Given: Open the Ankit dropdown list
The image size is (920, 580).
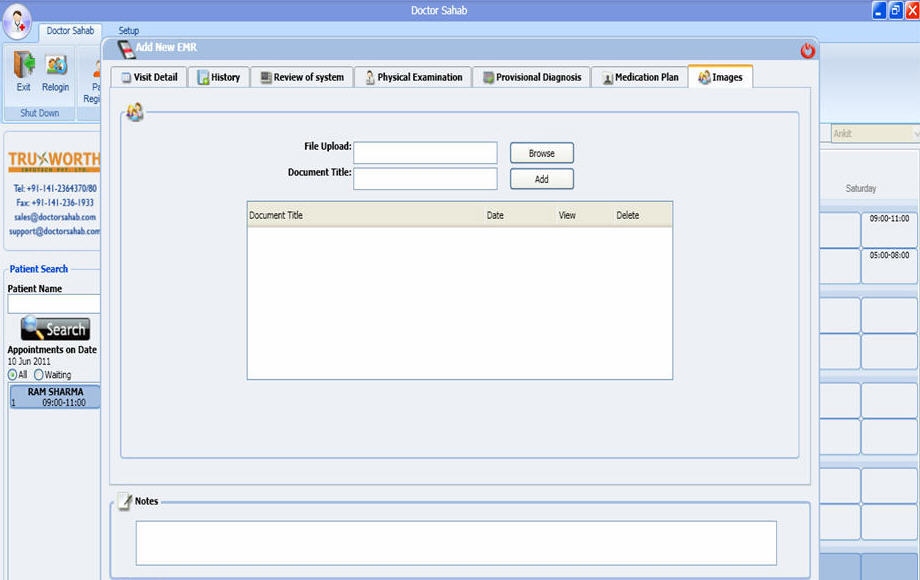Looking at the screenshot, I should click(x=915, y=133).
